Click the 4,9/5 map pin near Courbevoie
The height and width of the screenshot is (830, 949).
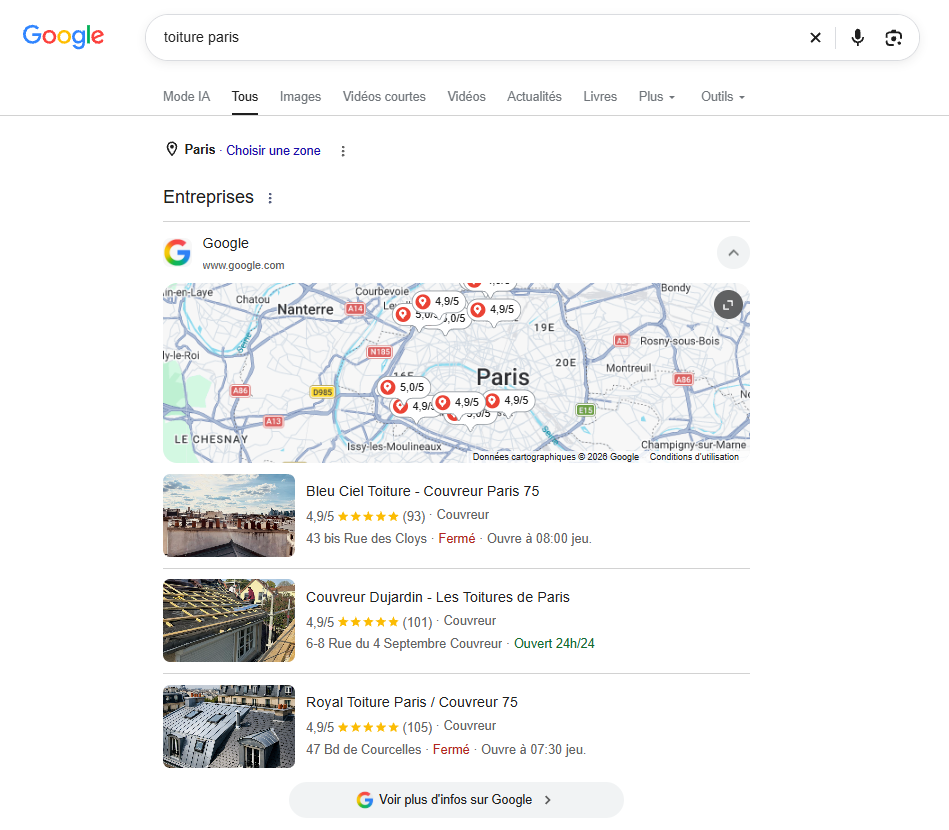pyautogui.click(x=439, y=301)
